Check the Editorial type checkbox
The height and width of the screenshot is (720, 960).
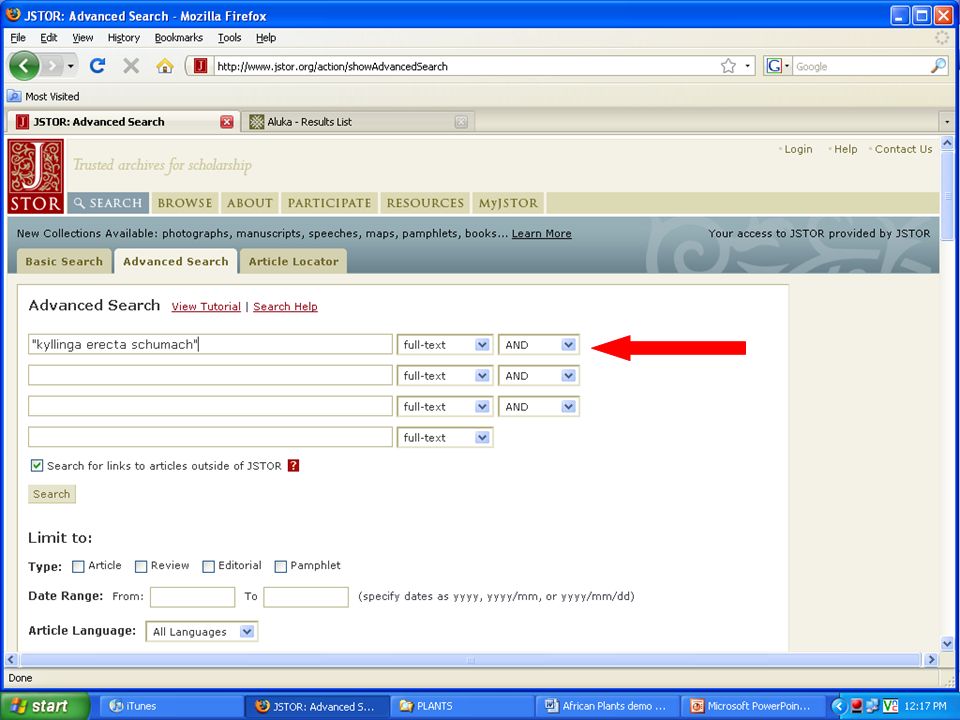[209, 566]
